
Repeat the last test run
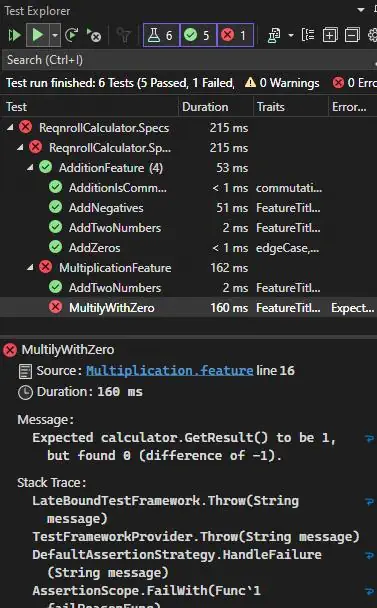(71, 35)
